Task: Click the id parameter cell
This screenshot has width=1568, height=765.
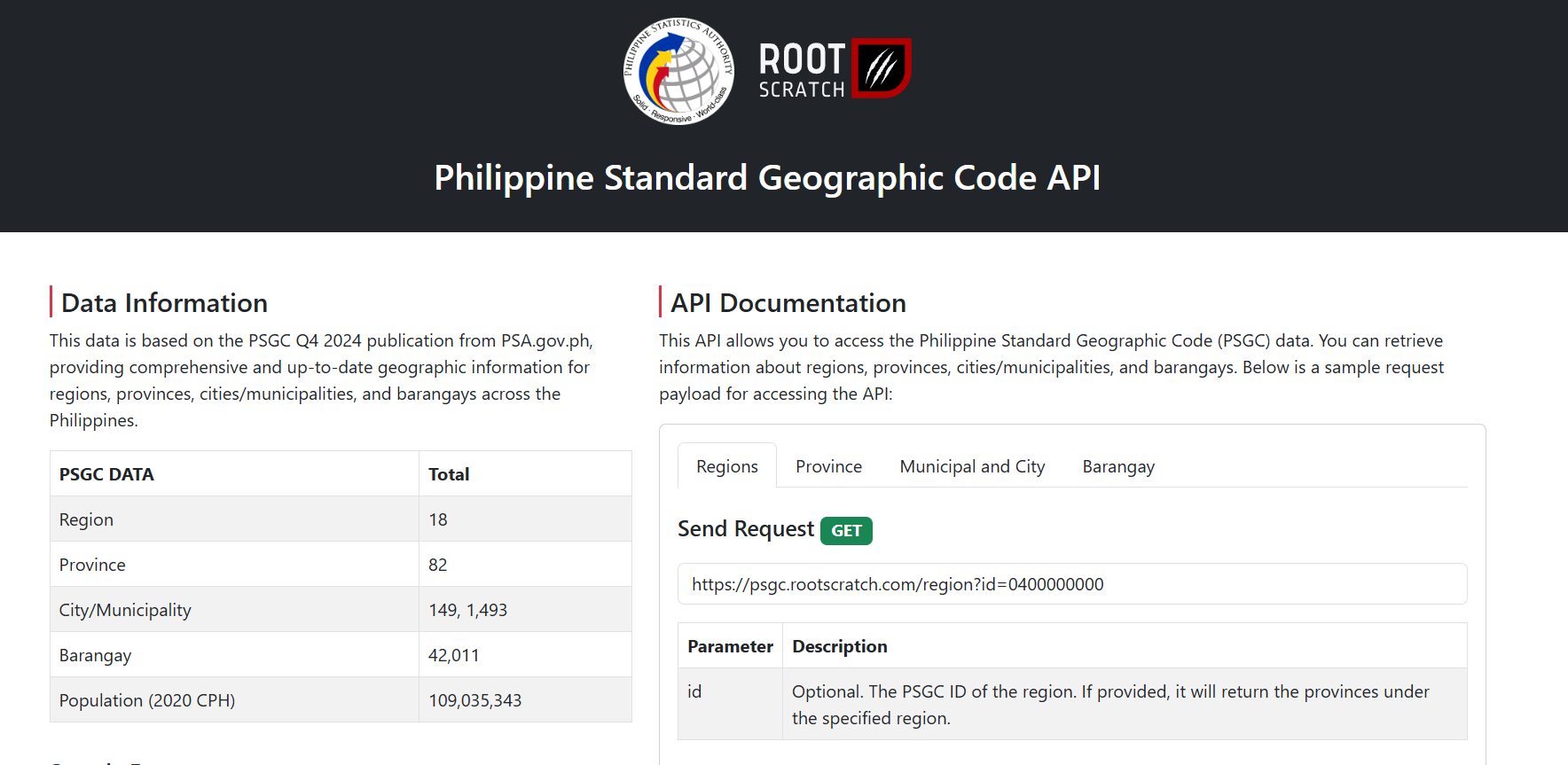Action: 694,691
